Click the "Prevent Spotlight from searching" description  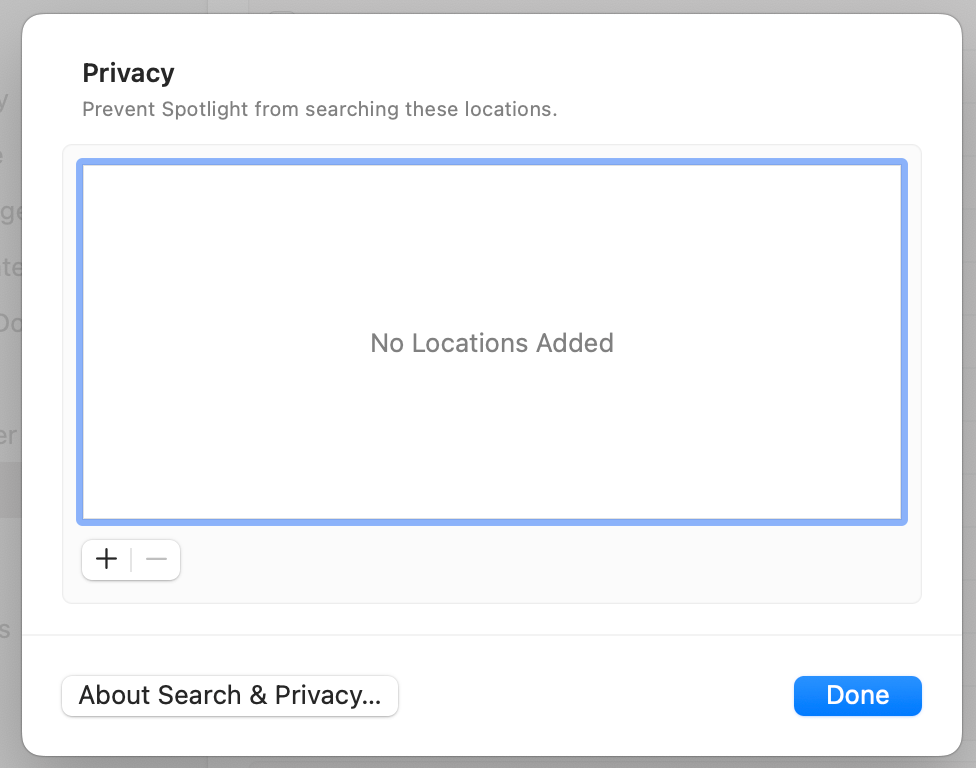319,109
